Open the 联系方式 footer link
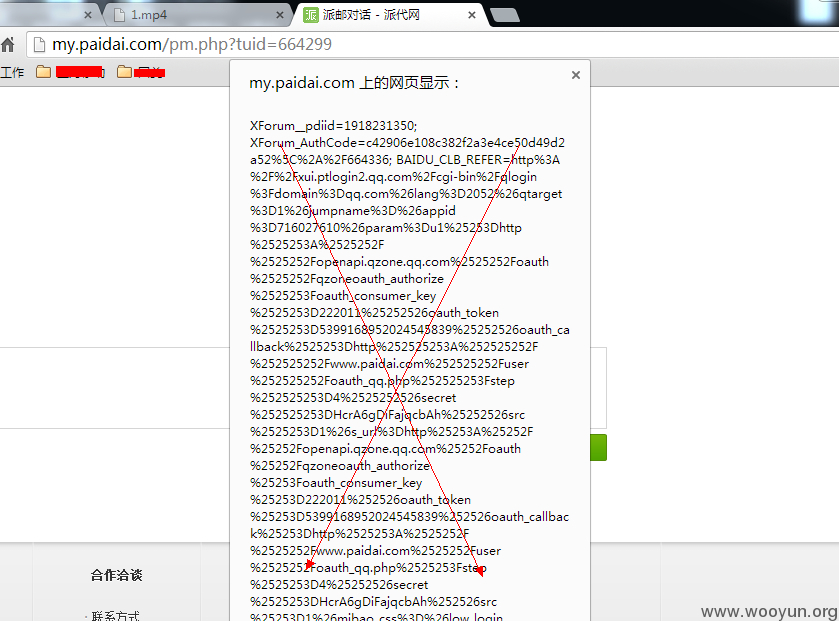The height and width of the screenshot is (621, 839). [116, 616]
